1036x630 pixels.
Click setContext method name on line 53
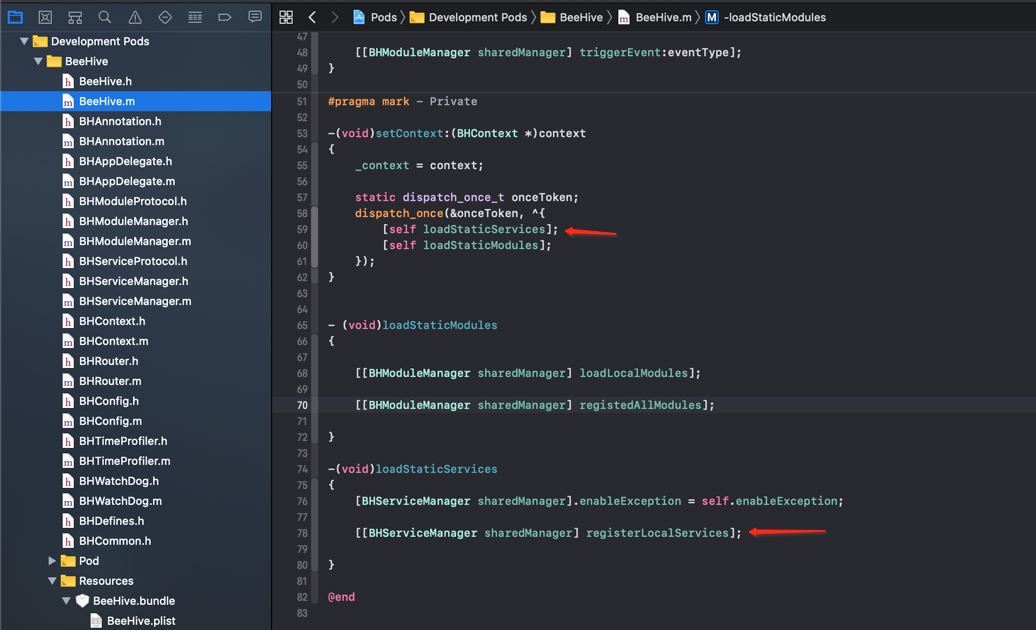(x=410, y=133)
